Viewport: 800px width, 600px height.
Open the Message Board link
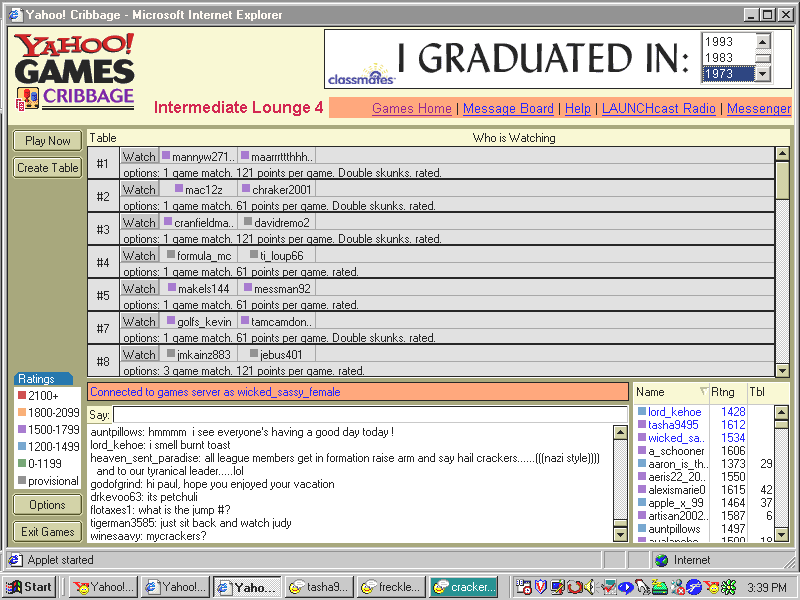pyautogui.click(x=508, y=108)
